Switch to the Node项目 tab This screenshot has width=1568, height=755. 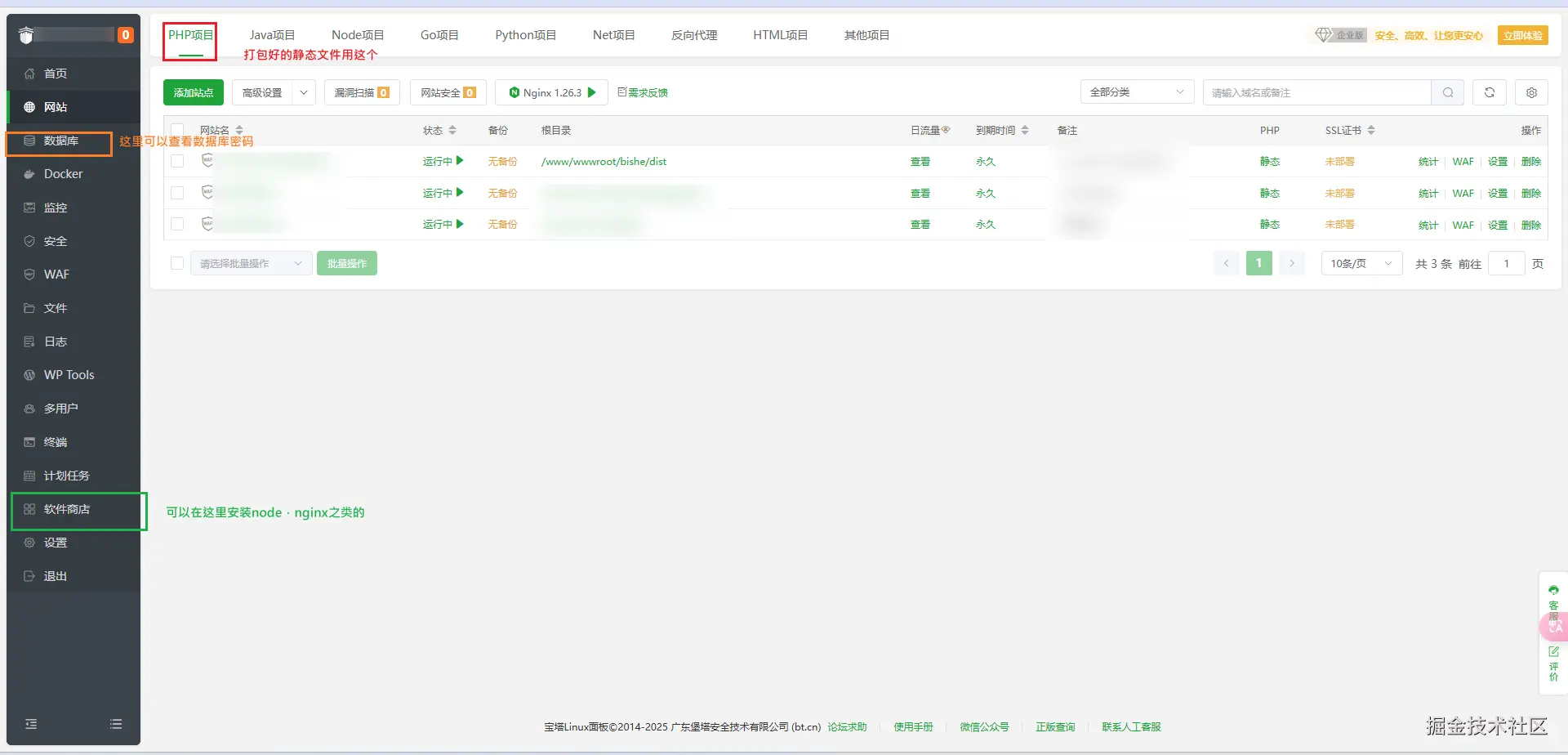click(358, 35)
